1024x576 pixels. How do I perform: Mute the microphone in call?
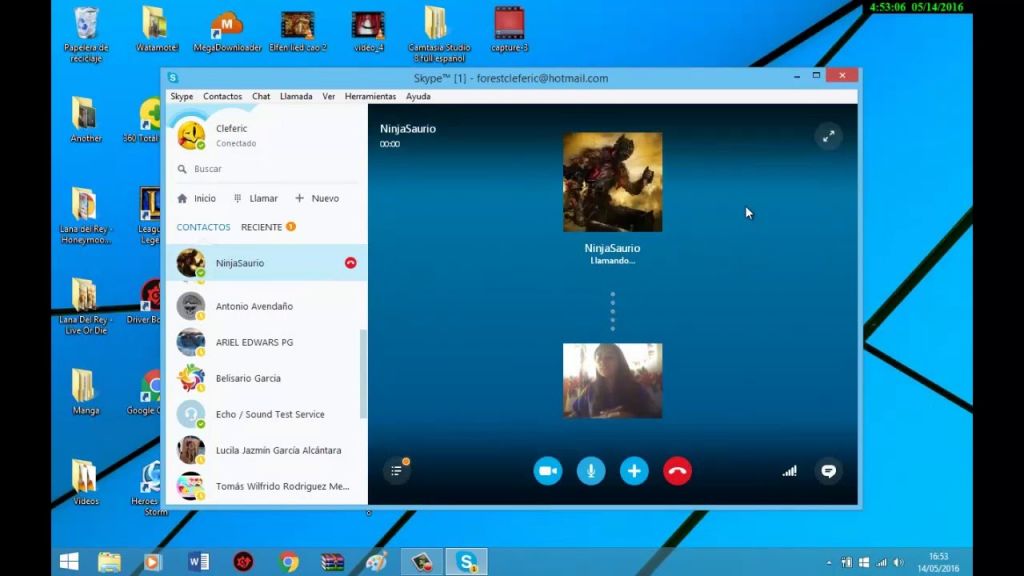(591, 471)
